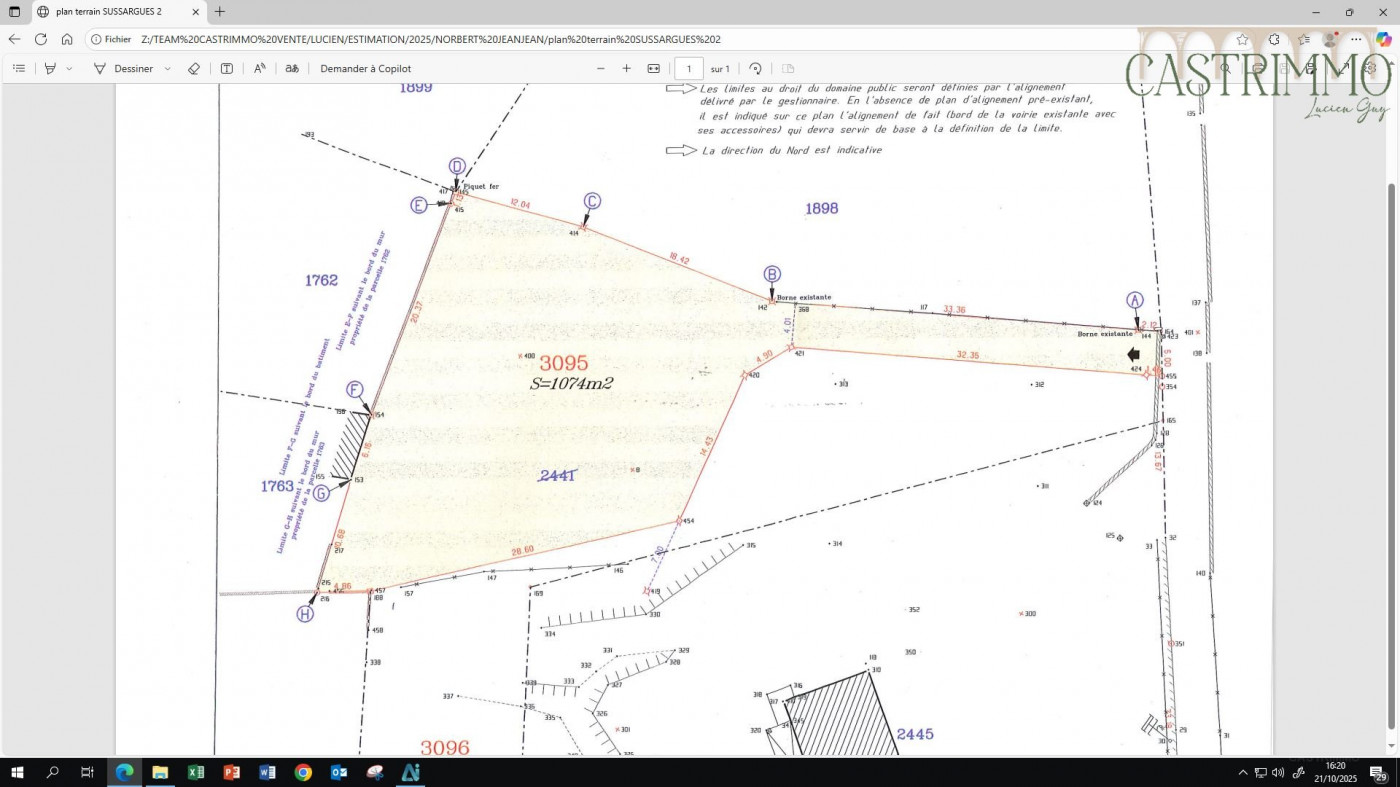Click Demander à Copilot
The image size is (1400, 787).
tap(364, 68)
